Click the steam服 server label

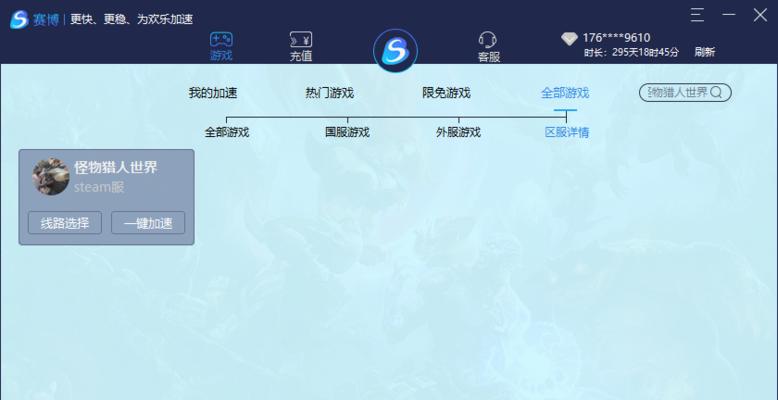[x=99, y=188]
